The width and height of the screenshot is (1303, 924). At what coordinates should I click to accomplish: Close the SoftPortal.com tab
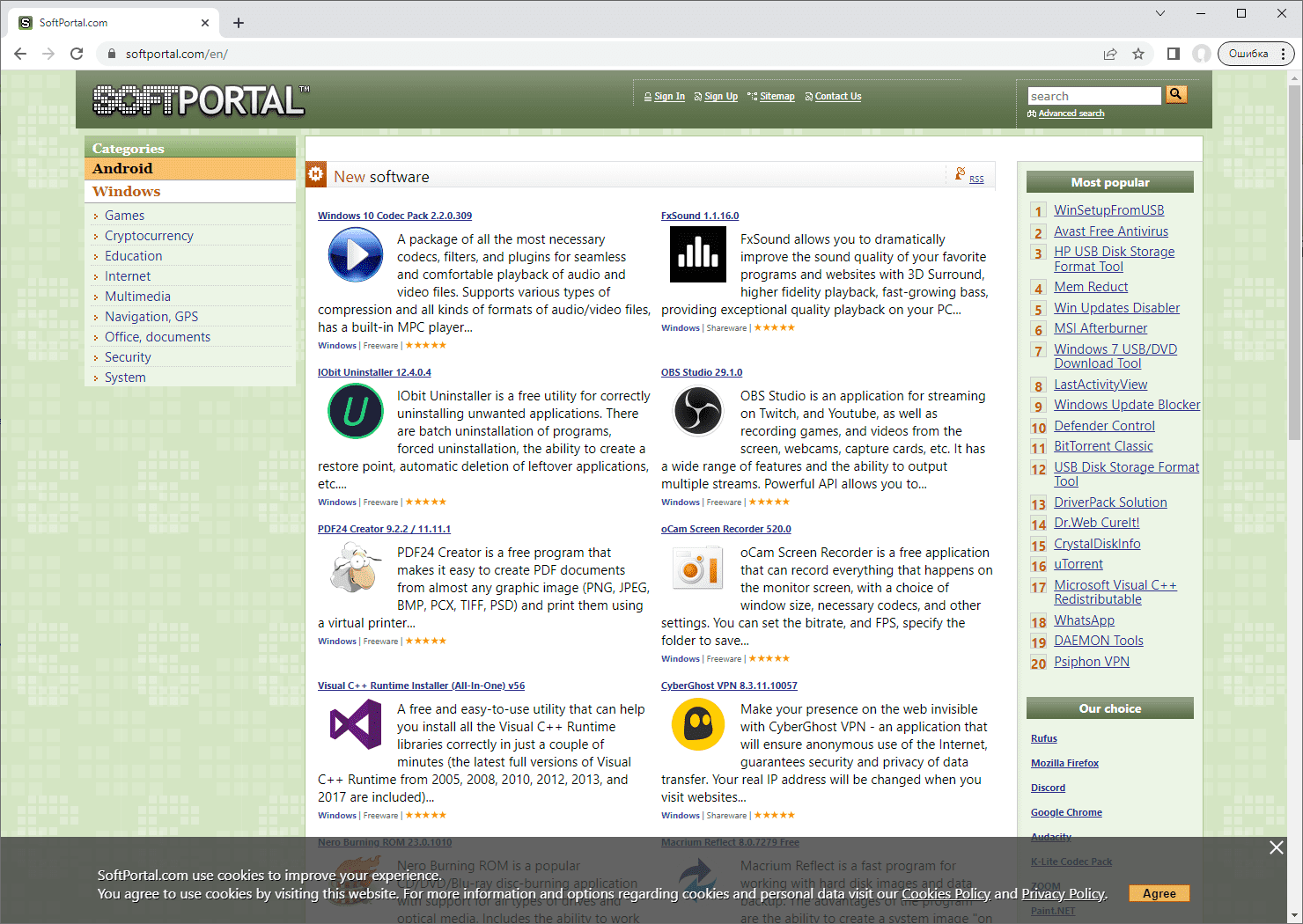tap(205, 23)
